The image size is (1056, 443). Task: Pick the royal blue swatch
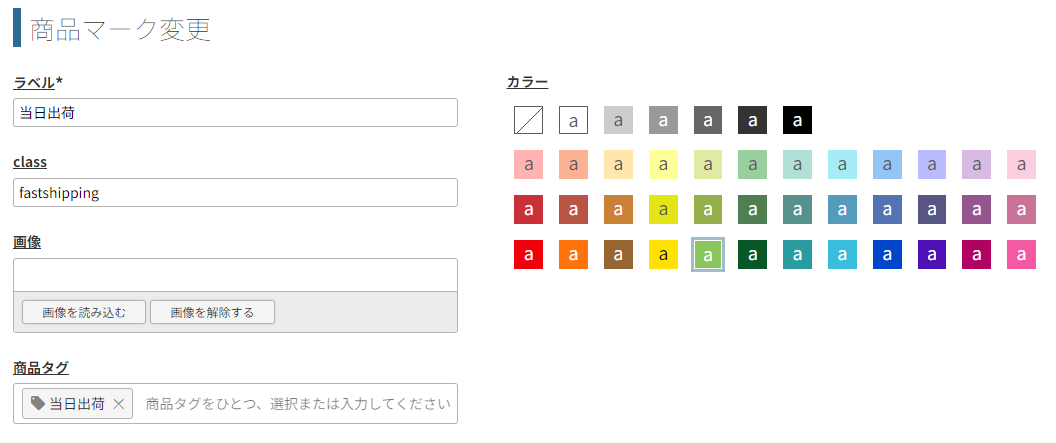coord(887,255)
